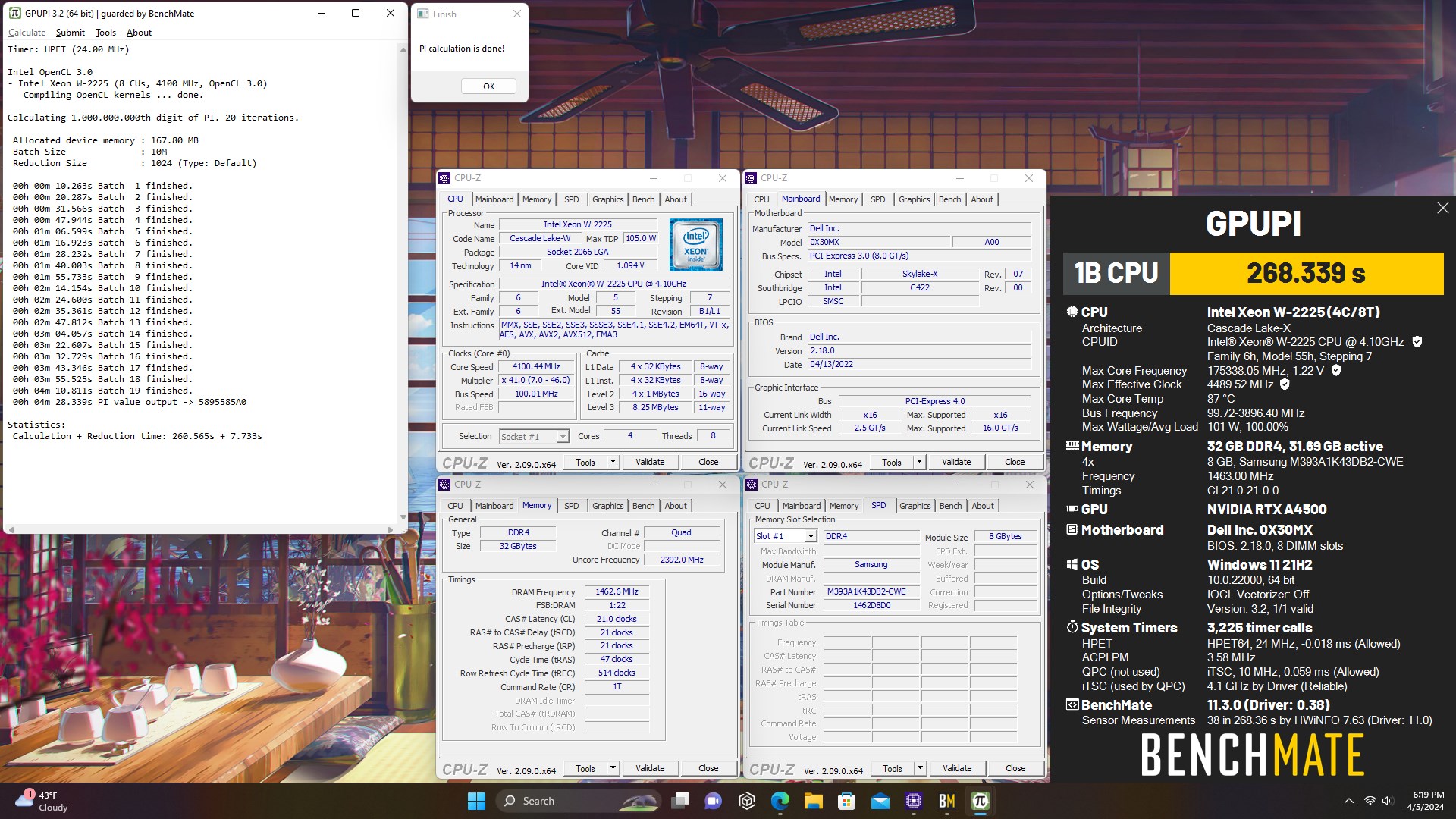
Task: Select SPD tab in CPU-Z Memory window
Action: click(571, 506)
